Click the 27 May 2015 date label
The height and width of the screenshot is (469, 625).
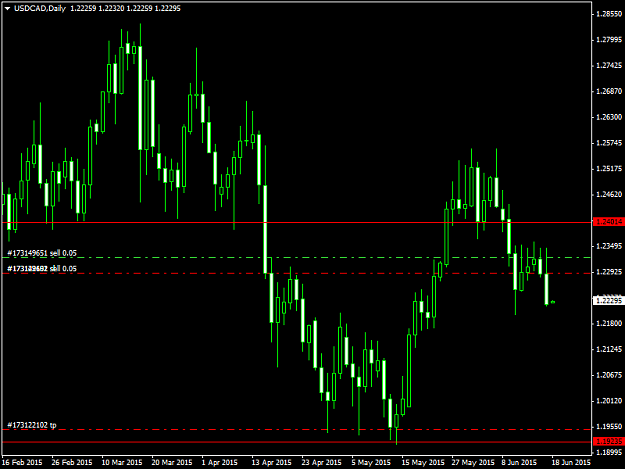coord(473,463)
